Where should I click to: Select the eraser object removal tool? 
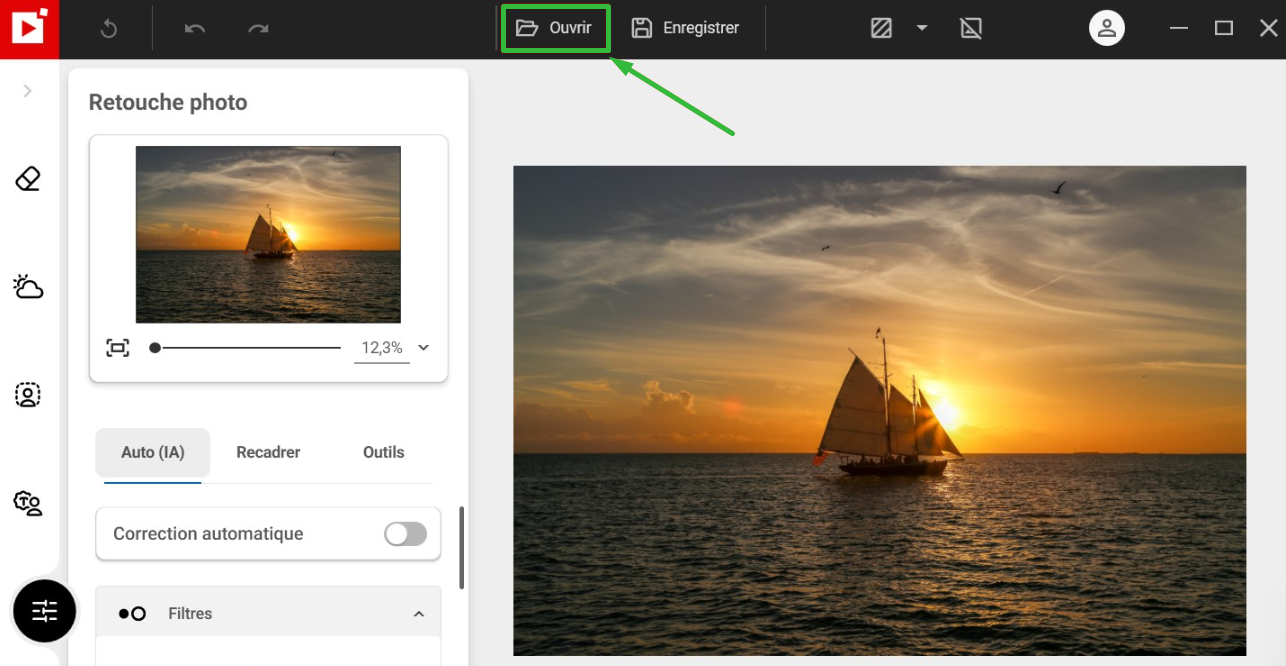tap(28, 179)
